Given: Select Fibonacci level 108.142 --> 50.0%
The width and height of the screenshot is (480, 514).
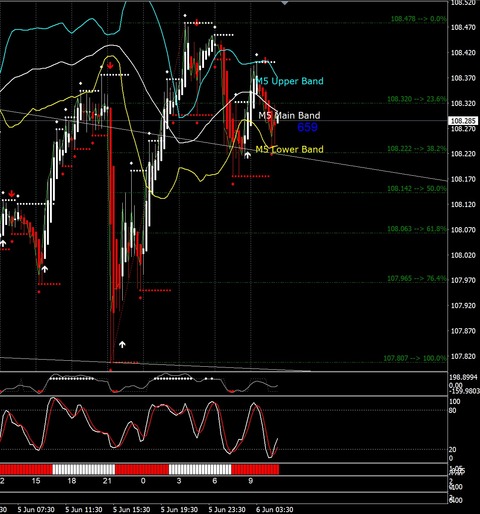Looking at the screenshot, I should [416, 189].
